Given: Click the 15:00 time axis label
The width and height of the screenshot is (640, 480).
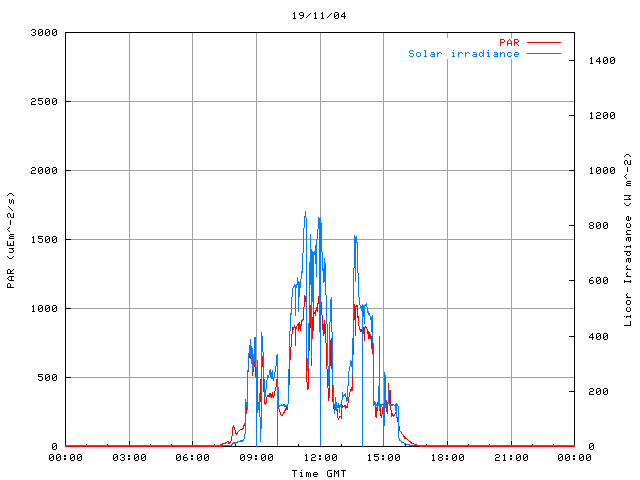Looking at the screenshot, I should click(384, 458).
